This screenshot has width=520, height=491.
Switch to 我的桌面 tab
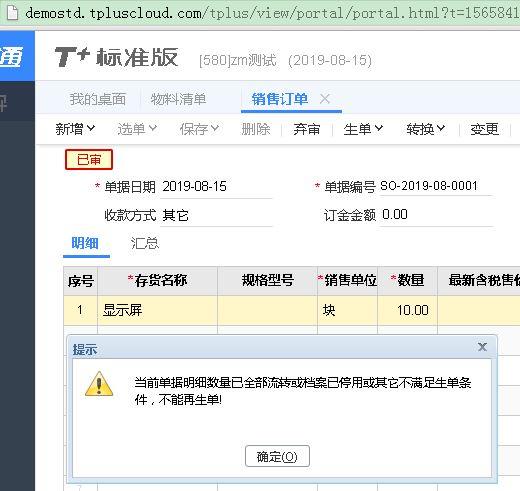[98, 99]
